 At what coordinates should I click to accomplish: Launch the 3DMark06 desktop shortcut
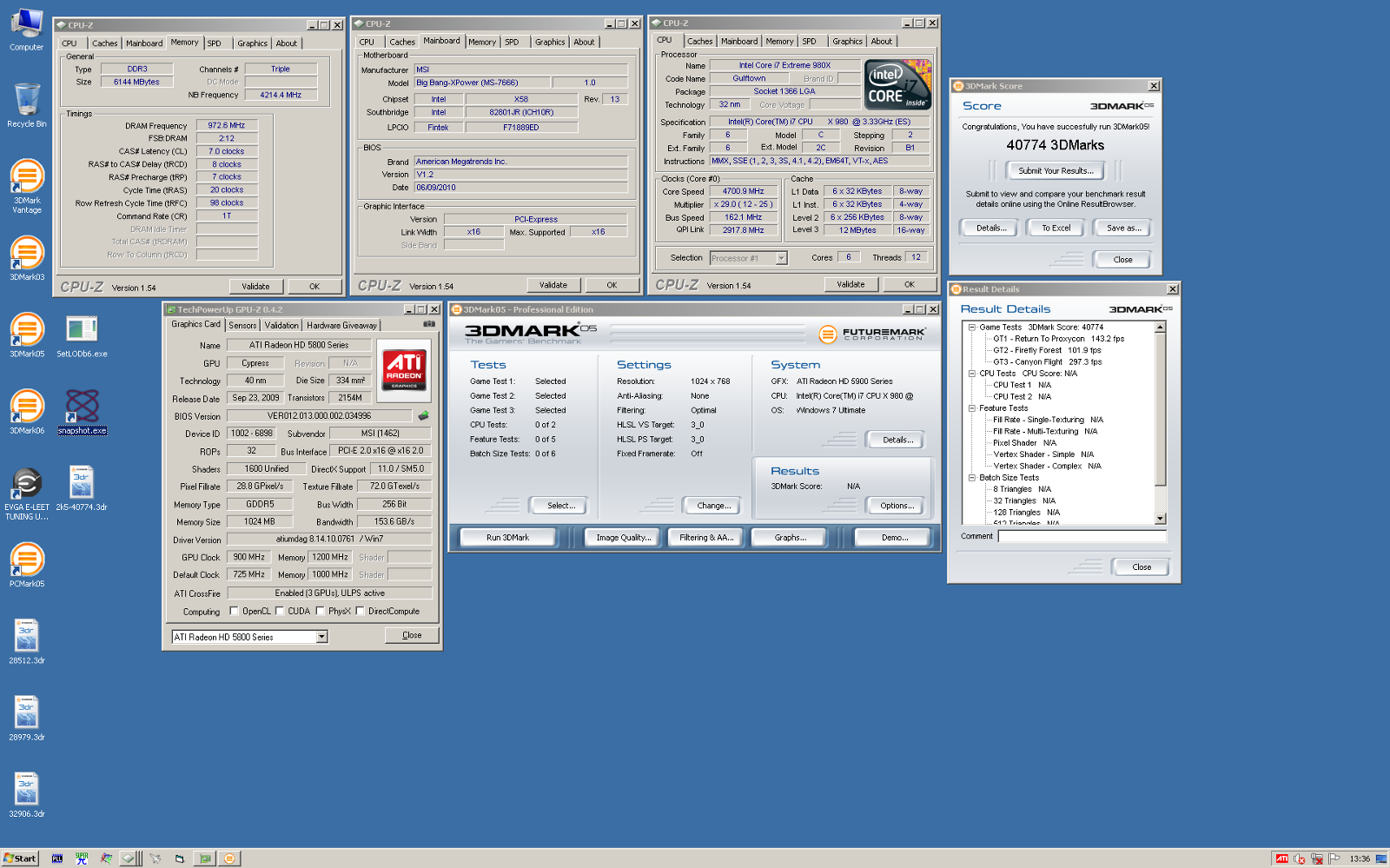(x=27, y=411)
